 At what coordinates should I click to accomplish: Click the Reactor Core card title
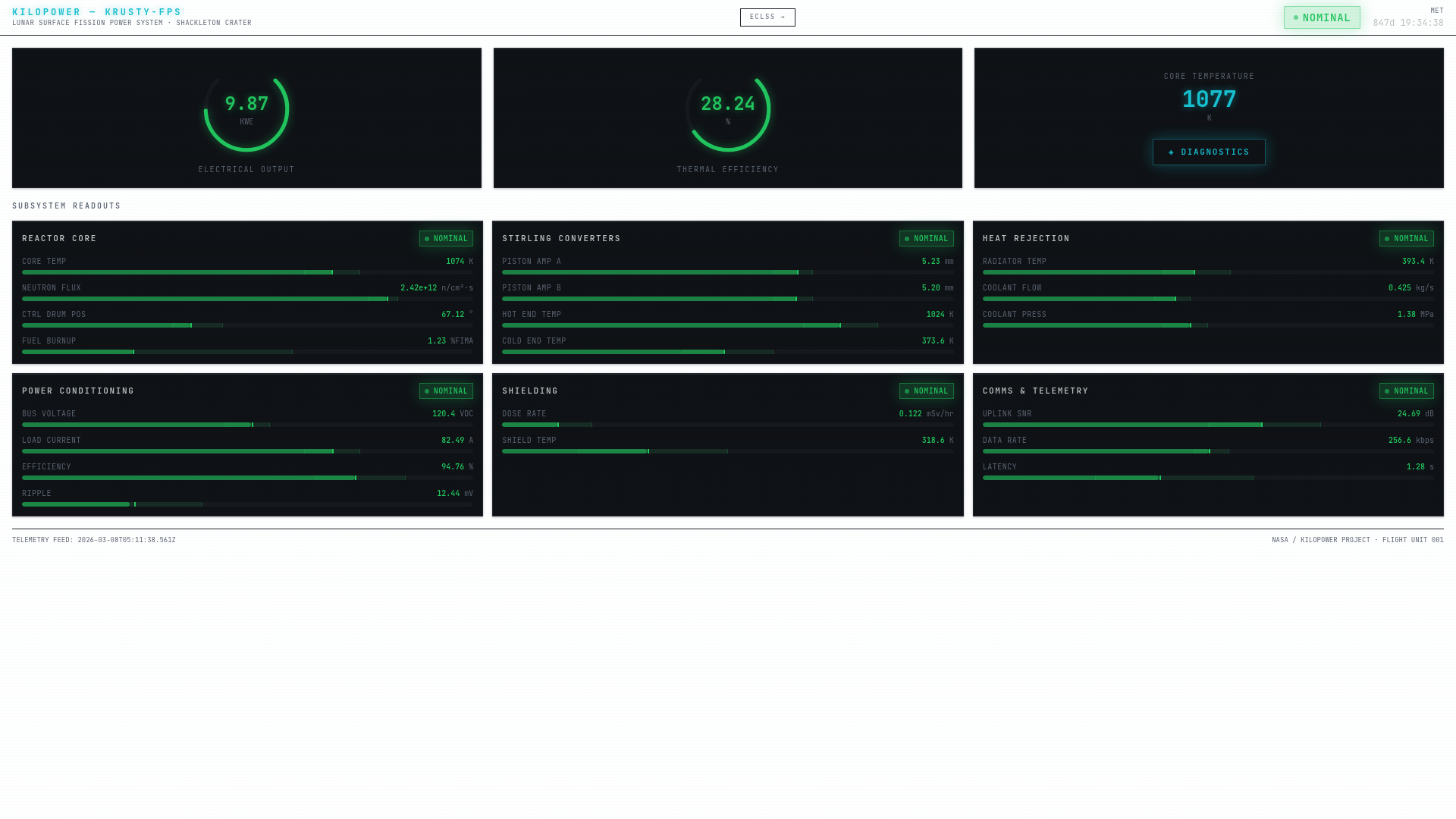click(x=59, y=239)
